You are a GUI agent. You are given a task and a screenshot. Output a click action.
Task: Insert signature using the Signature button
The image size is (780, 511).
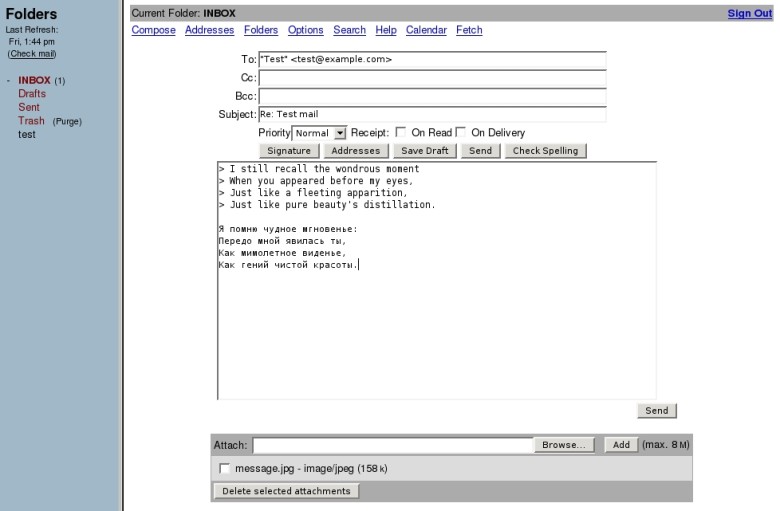pyautogui.click(x=289, y=151)
